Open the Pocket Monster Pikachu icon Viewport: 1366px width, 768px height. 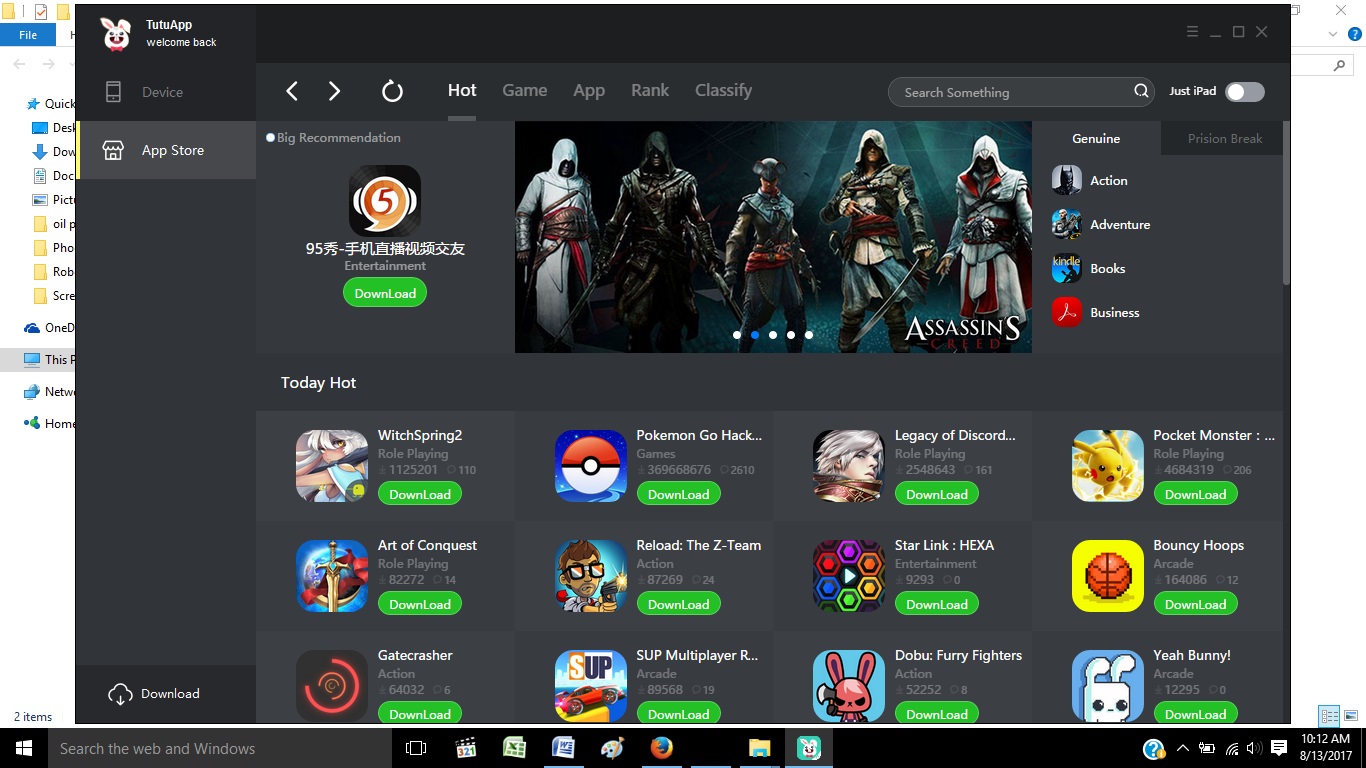[x=1108, y=466]
